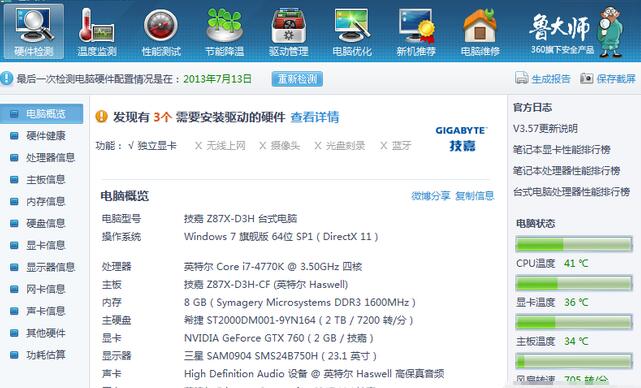This screenshot has width=641, height=388.
Task: Click the 显卡温度 36 ℃ reading
Action: click(x=552, y=303)
